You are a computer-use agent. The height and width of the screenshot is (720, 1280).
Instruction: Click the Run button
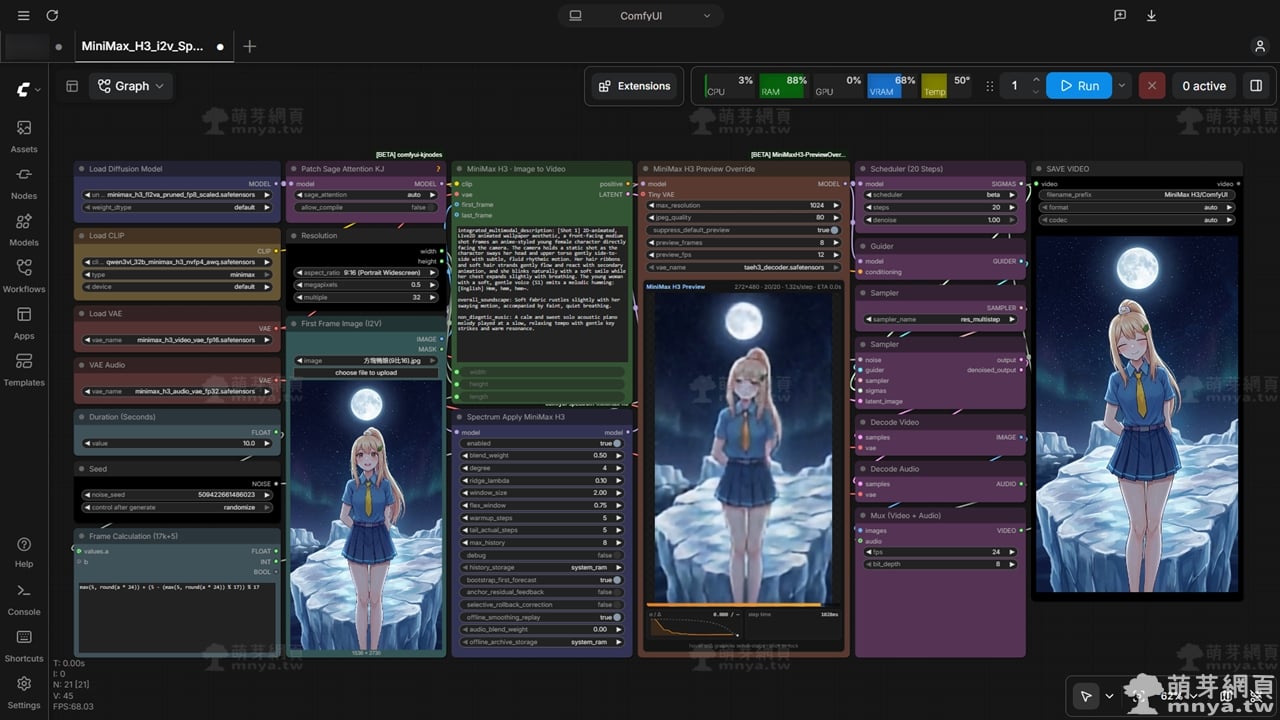pos(1079,86)
